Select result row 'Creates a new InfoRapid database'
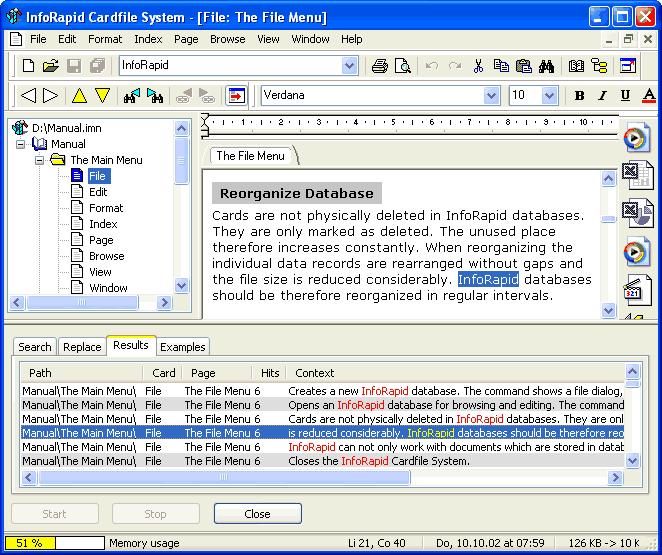The image size is (662, 555). (323, 391)
